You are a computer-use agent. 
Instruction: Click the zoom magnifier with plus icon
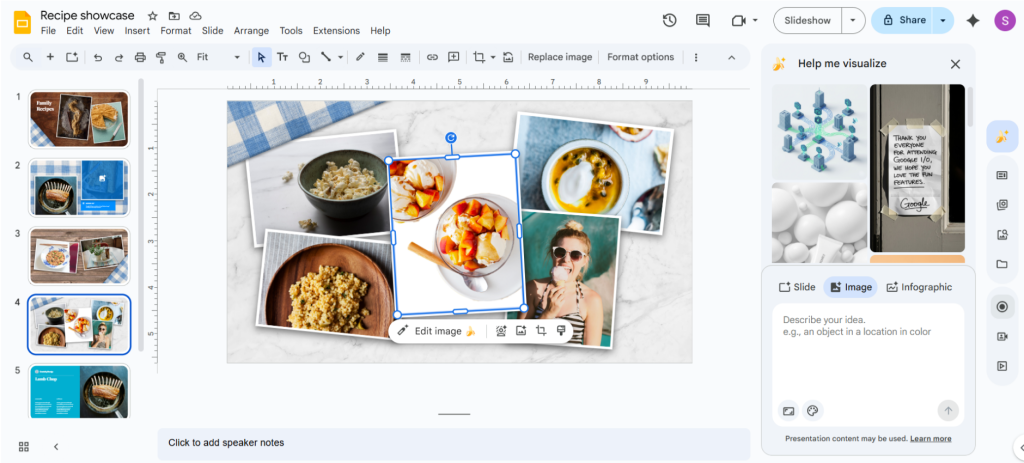pyautogui.click(x=182, y=57)
